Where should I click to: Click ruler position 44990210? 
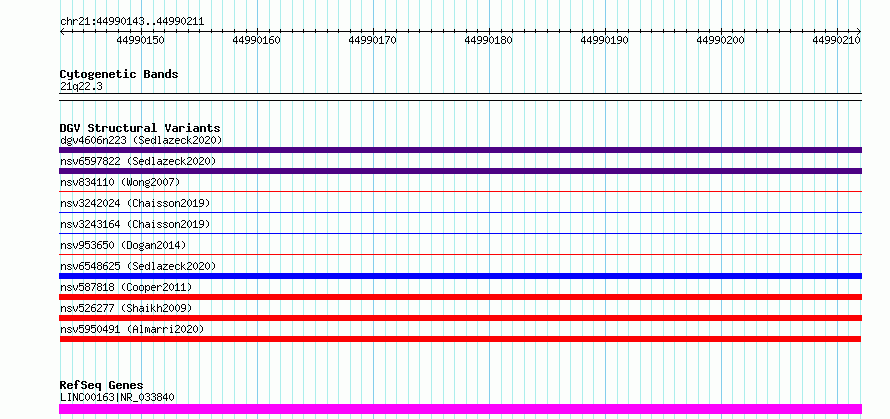click(837, 40)
